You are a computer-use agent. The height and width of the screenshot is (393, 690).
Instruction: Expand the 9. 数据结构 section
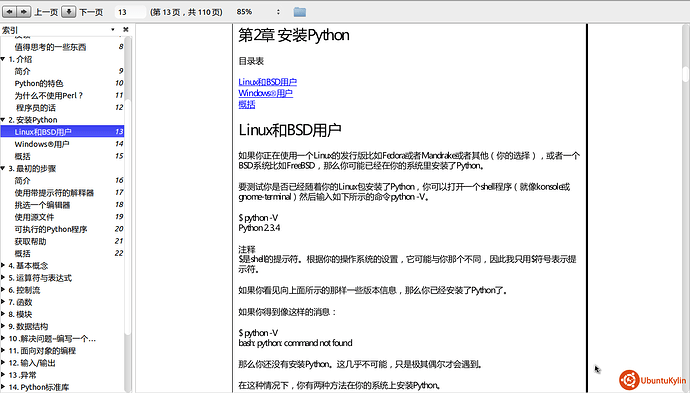click(3, 326)
